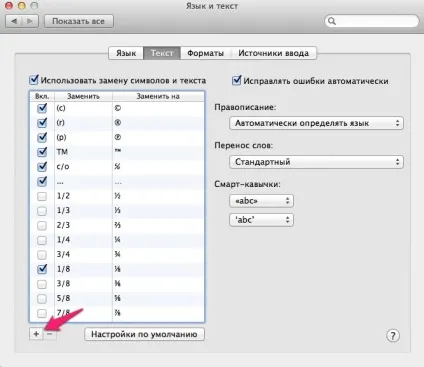Enable the 1/2 substitution checkbox
Screen dimensions: 424x367
pyautogui.click(x=42, y=196)
